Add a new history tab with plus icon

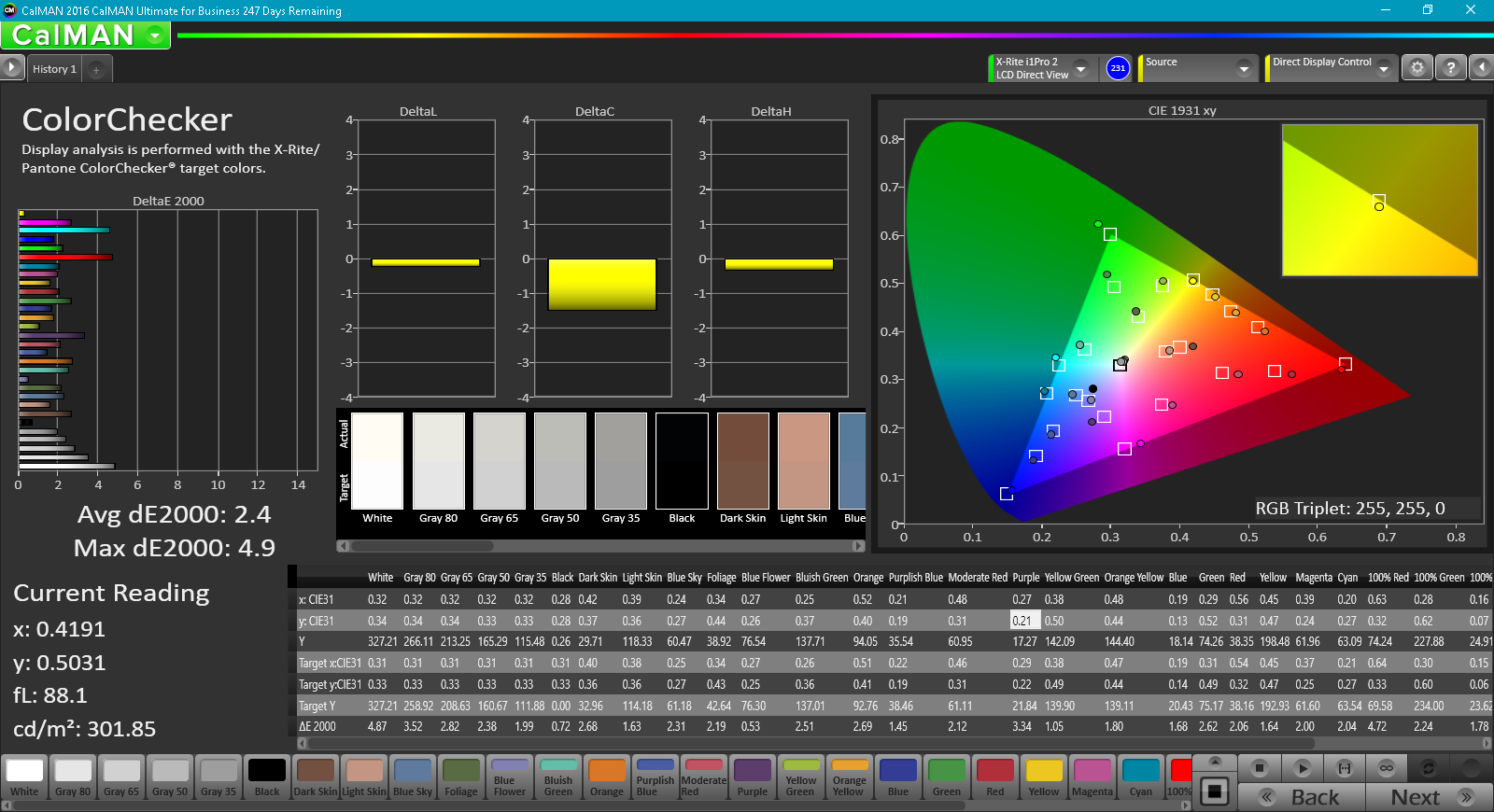point(96,69)
